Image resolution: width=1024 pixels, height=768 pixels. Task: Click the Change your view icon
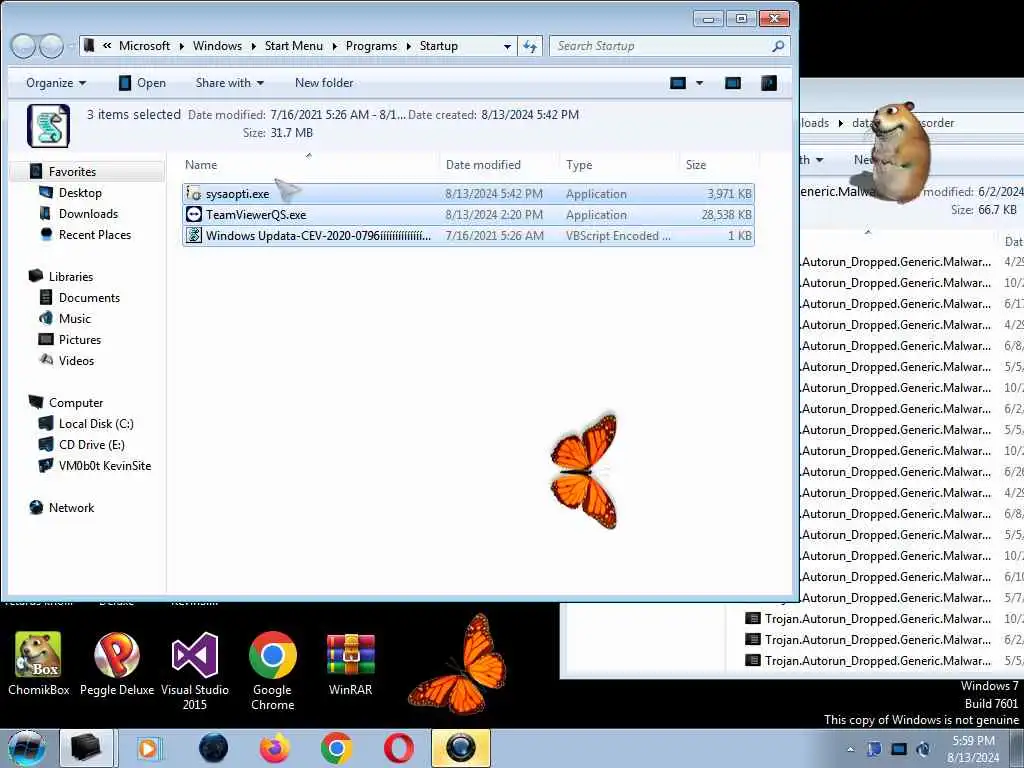[x=678, y=83]
